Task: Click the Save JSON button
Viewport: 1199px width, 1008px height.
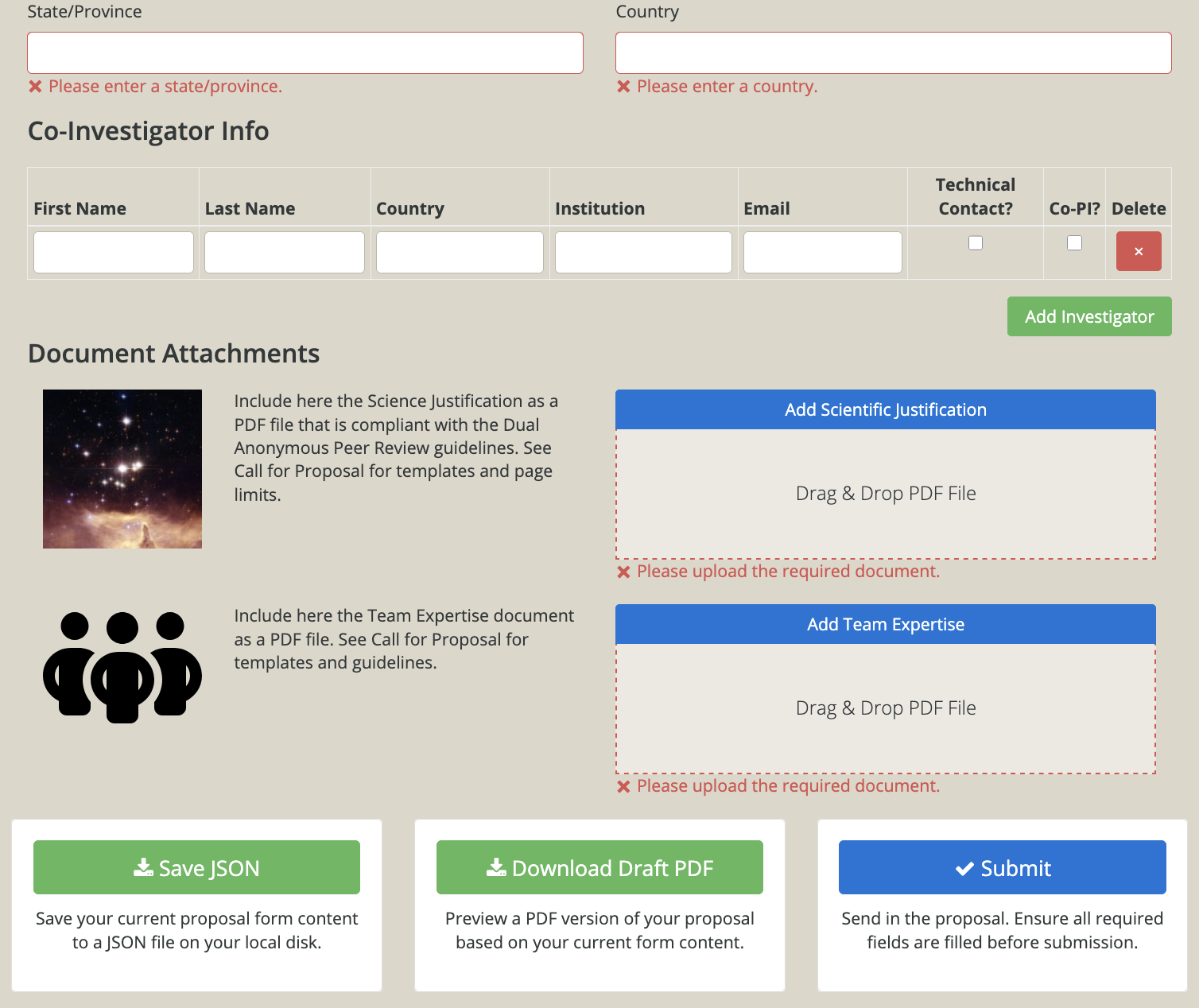Action: pos(196,867)
